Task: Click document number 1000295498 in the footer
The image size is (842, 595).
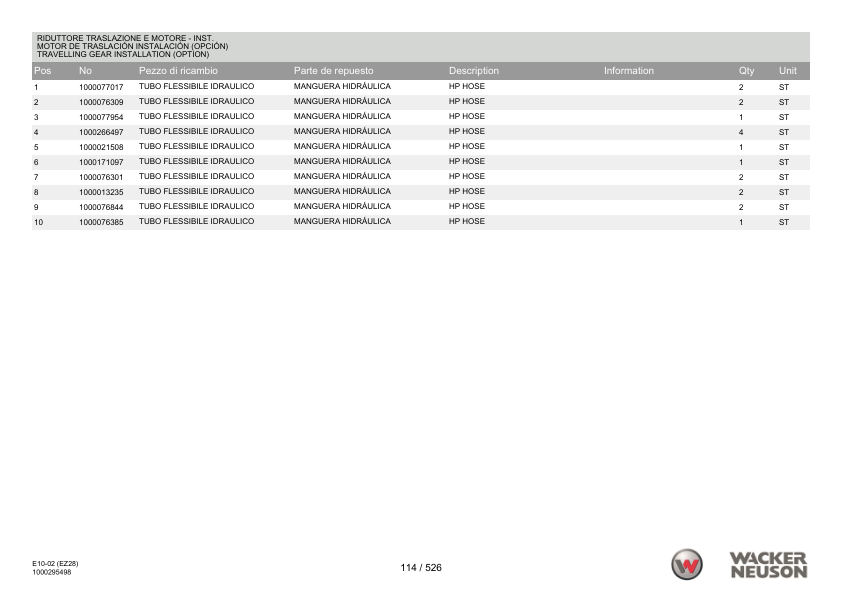Action: coord(51,572)
